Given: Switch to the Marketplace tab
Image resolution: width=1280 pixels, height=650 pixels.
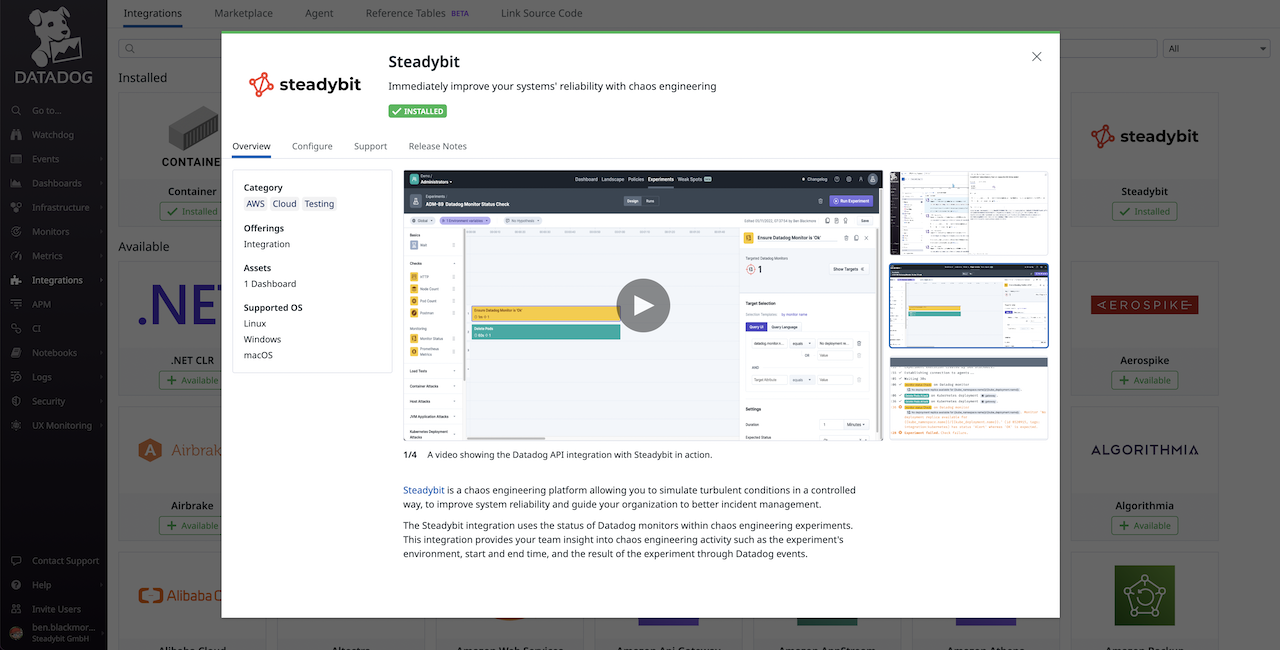Looking at the screenshot, I should [x=243, y=14].
